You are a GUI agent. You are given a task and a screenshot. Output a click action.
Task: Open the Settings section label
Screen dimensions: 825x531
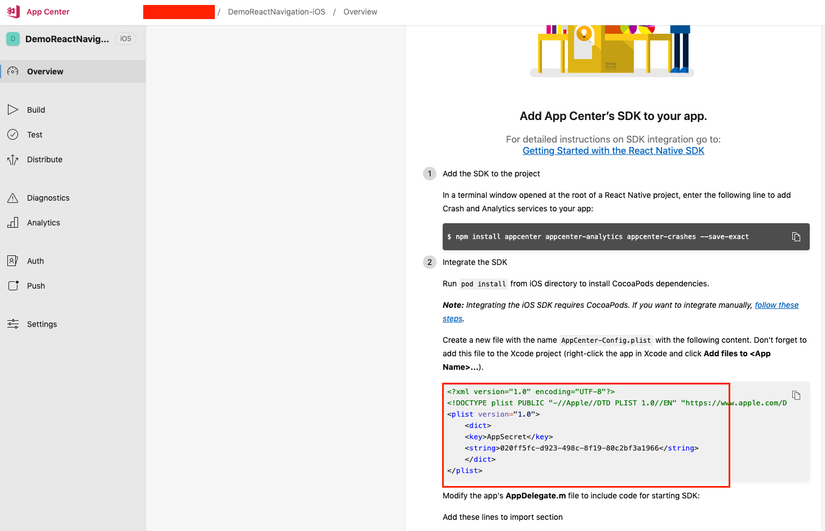(x=42, y=324)
